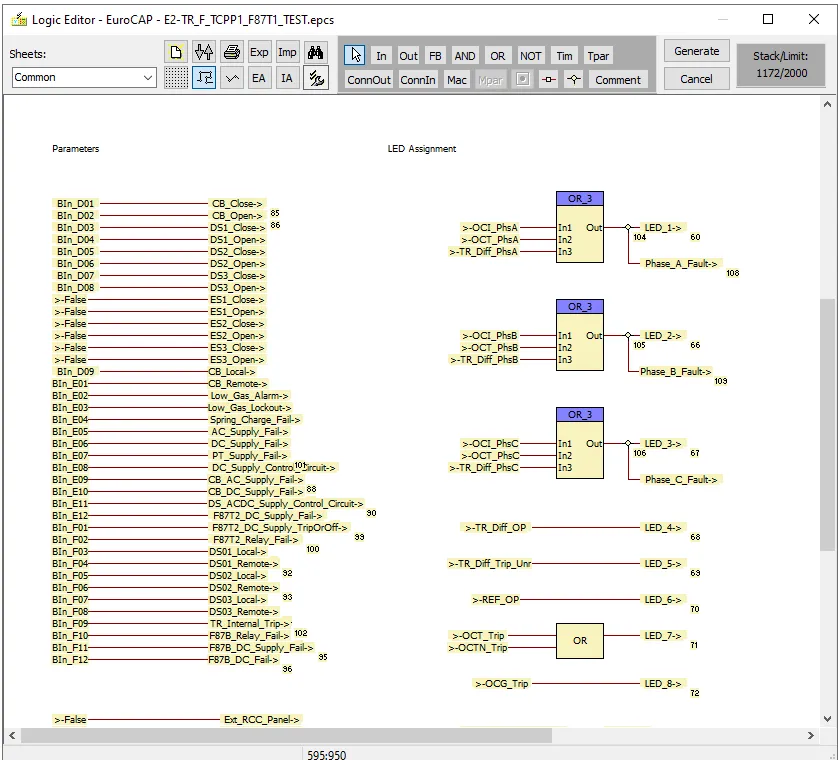Click the horizontal scrollbar left arrow

[12, 735]
